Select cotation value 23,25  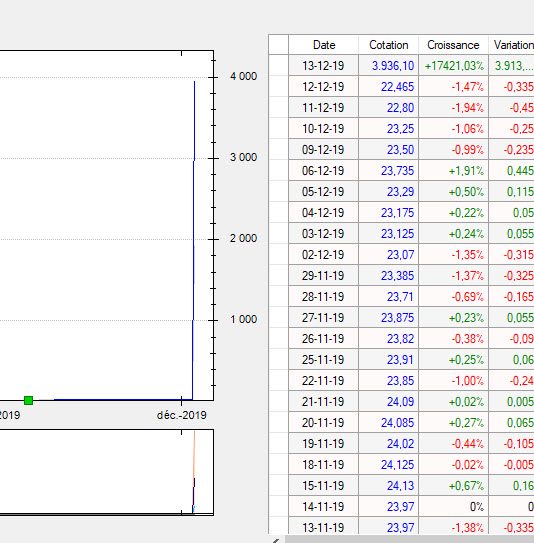389,128
